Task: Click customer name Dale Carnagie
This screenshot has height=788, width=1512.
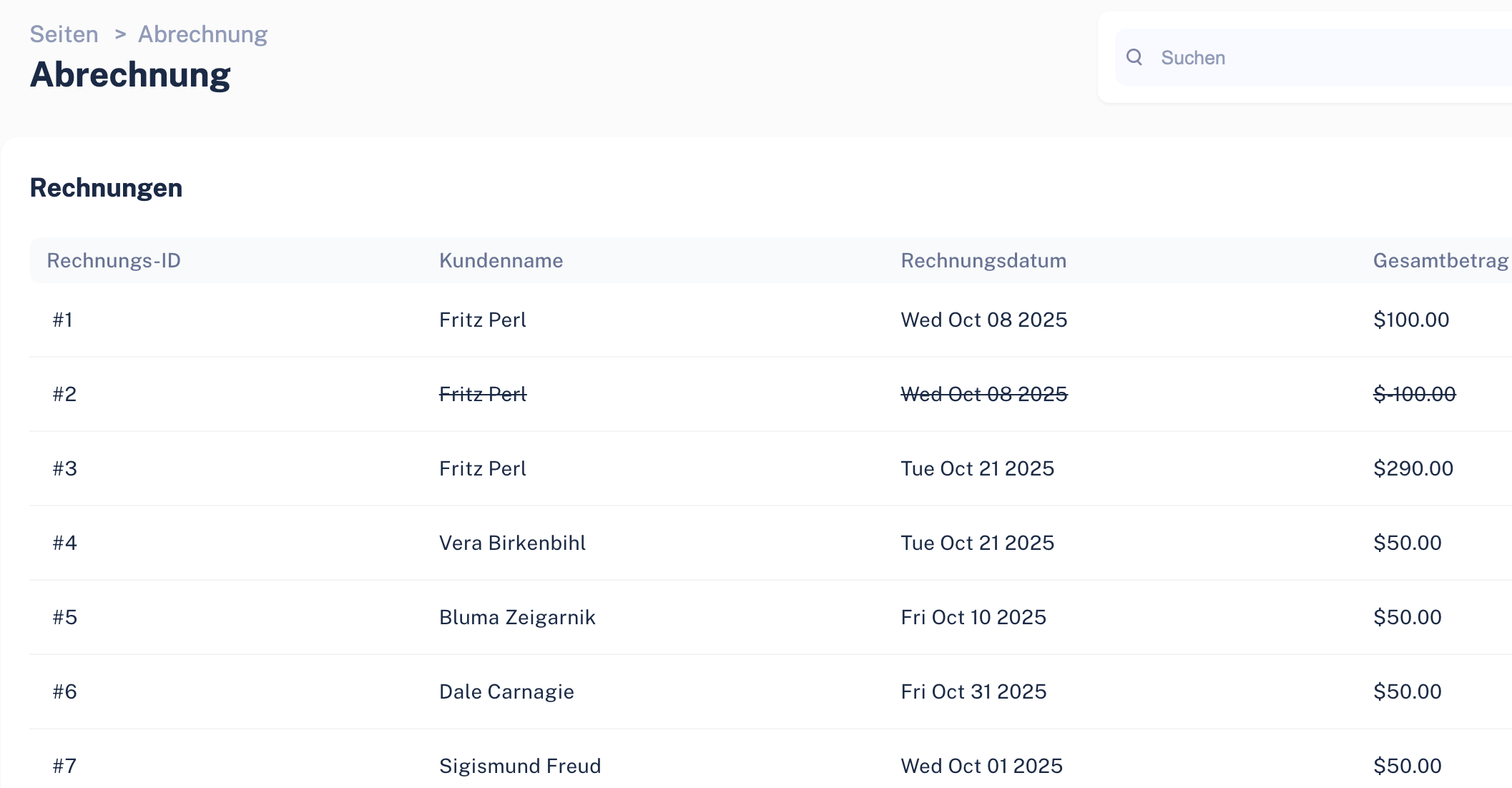Action: pyautogui.click(x=506, y=691)
